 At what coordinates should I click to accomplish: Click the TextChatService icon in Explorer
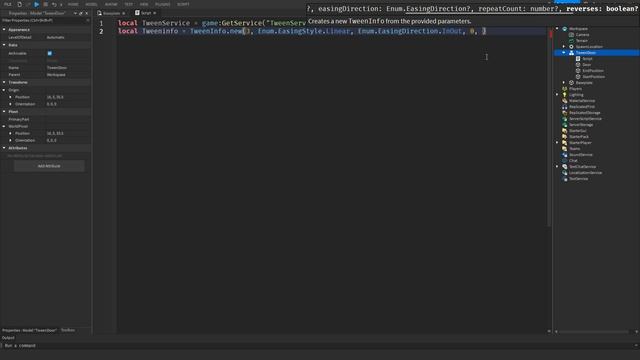coord(565,167)
